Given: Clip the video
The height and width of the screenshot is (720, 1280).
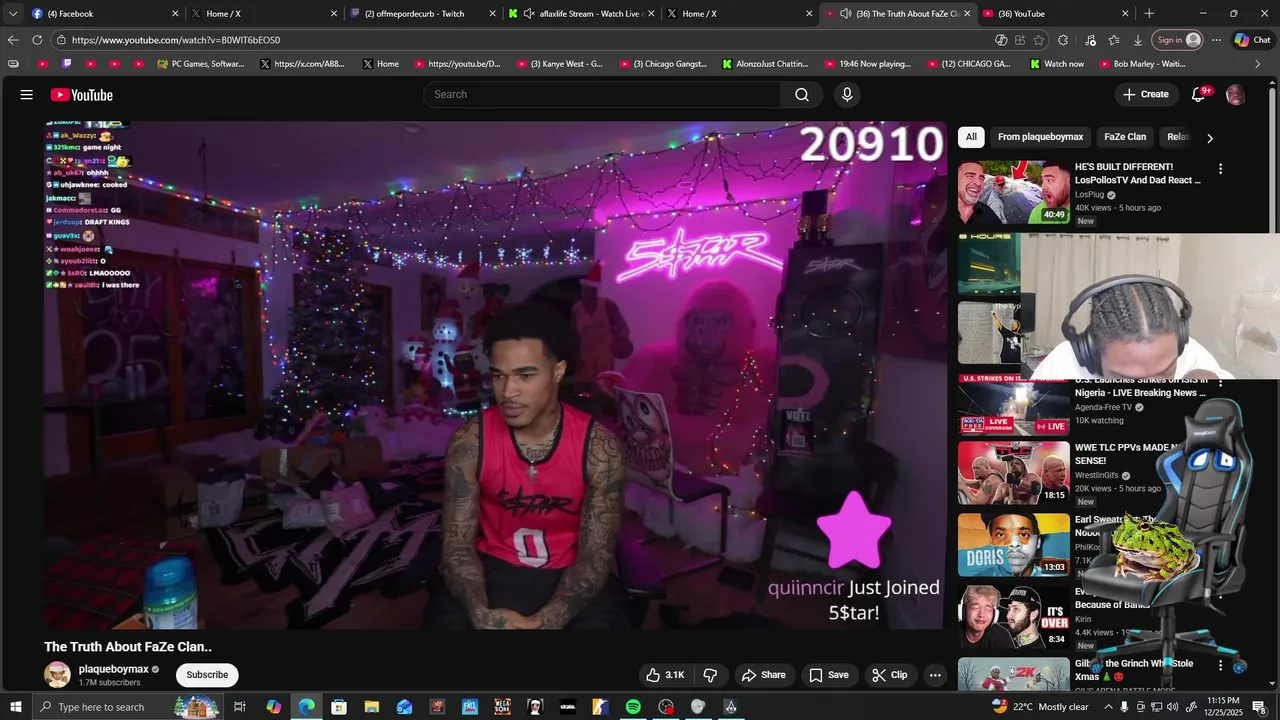Looking at the screenshot, I should pyautogui.click(x=890, y=675).
